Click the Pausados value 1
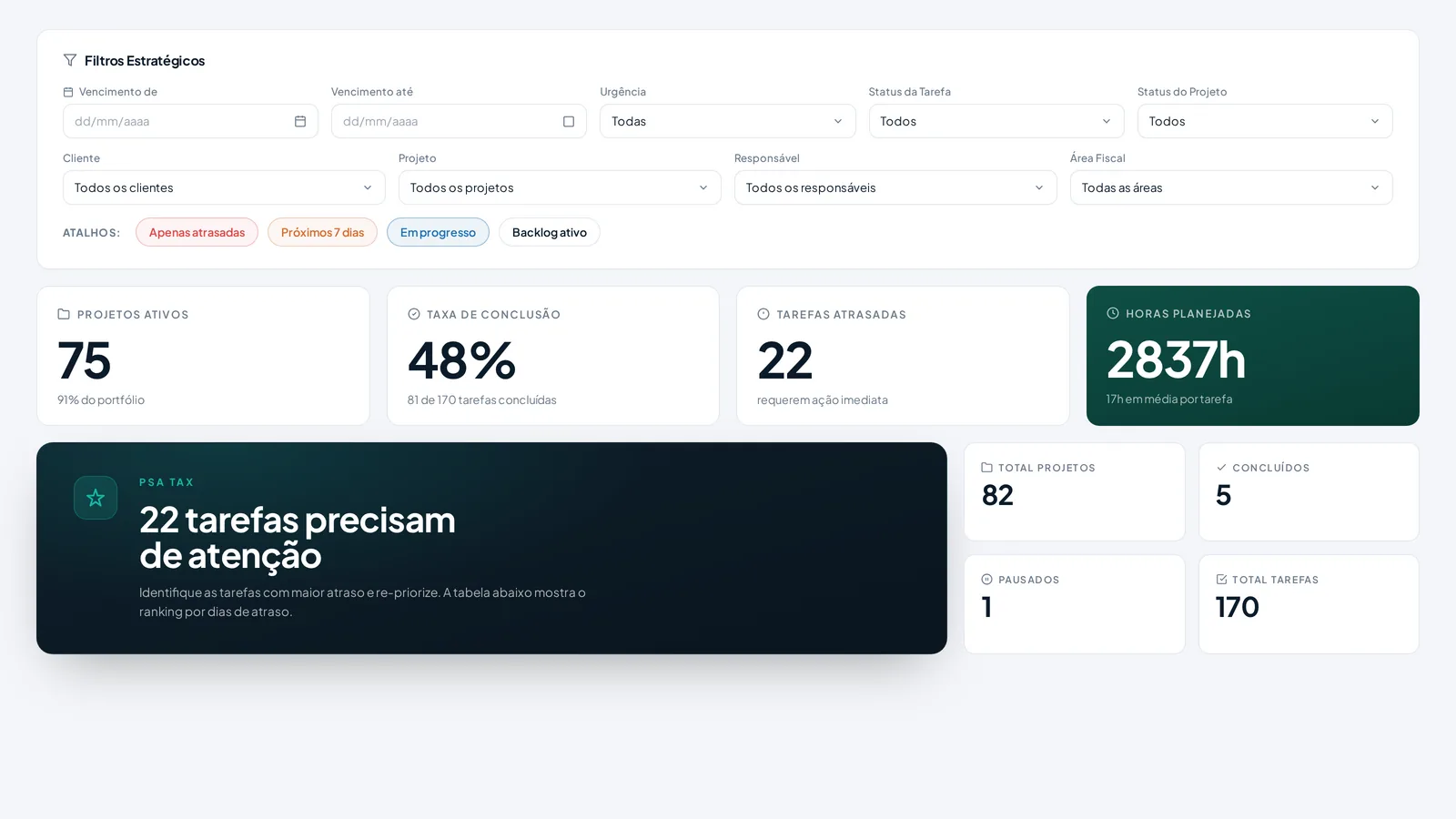This screenshot has width=1456, height=819. [986, 607]
